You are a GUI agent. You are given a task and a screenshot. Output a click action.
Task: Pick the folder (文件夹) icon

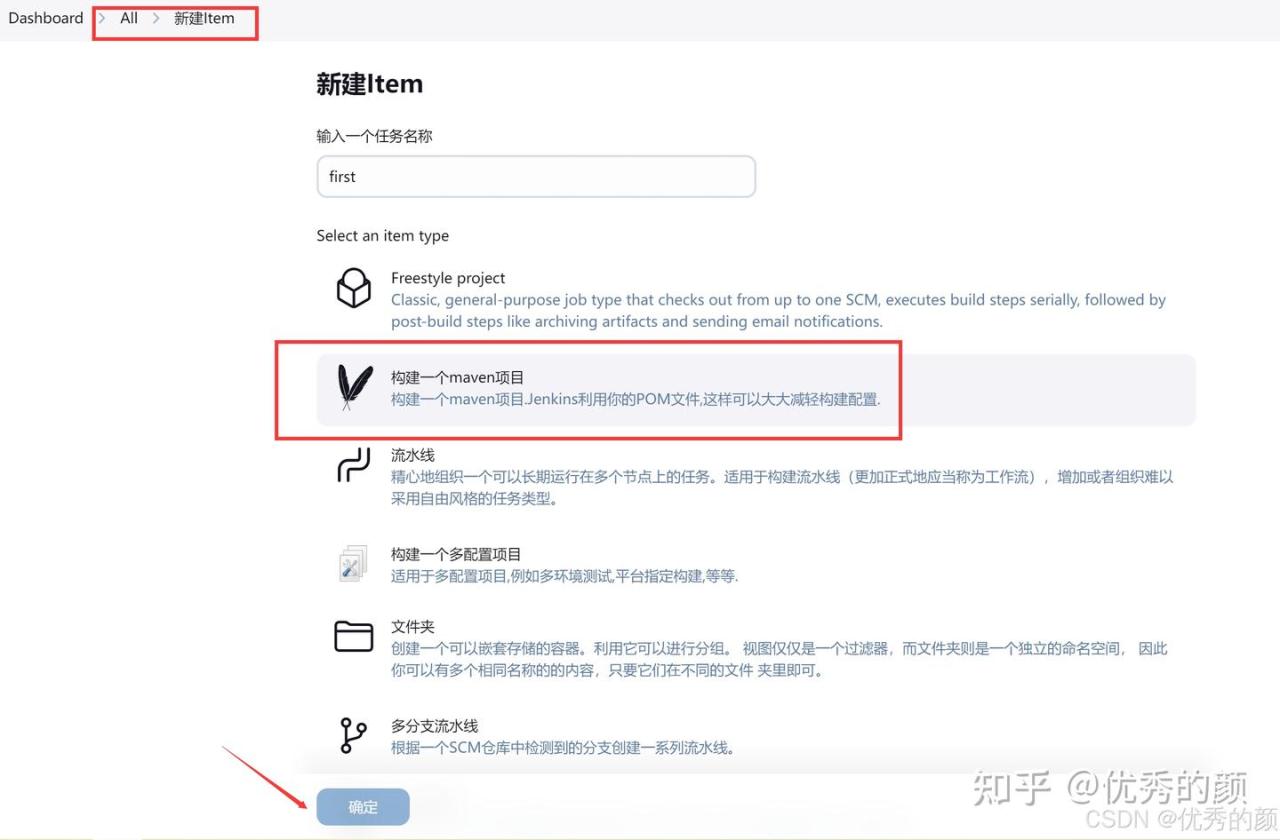click(x=354, y=637)
